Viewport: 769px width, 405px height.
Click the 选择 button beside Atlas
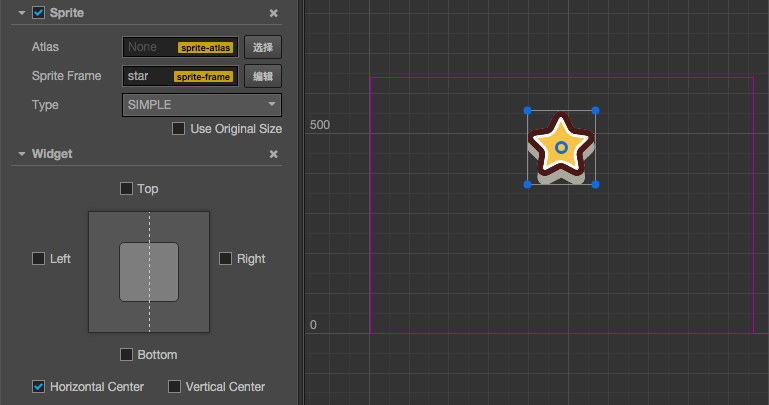(263, 47)
